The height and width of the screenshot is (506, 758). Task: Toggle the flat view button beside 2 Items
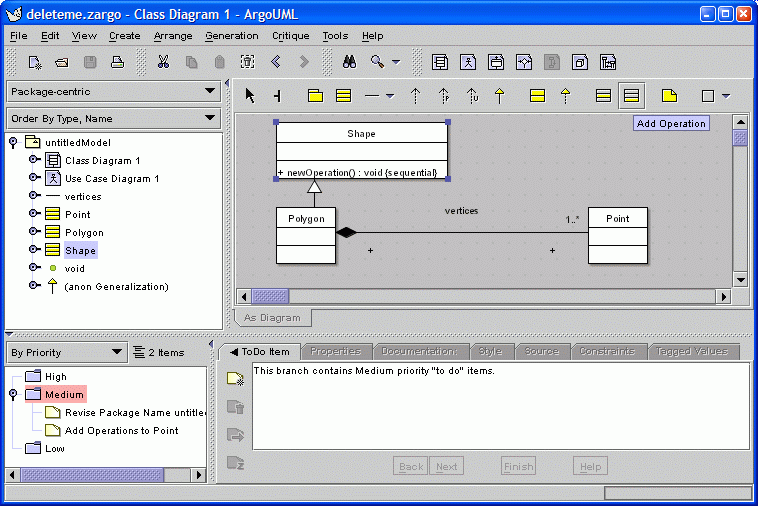[x=139, y=352]
